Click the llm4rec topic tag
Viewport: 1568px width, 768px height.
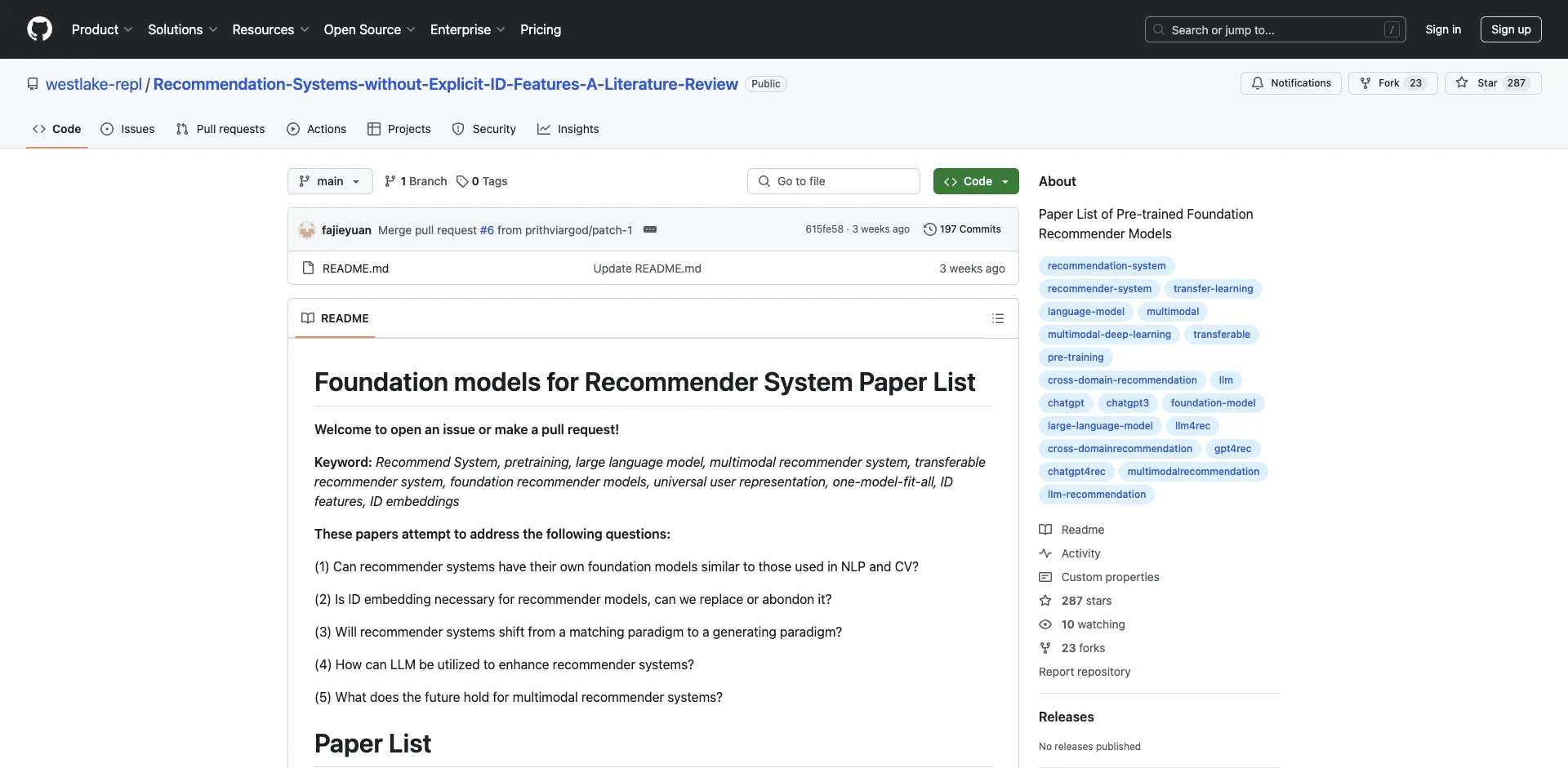point(1192,426)
